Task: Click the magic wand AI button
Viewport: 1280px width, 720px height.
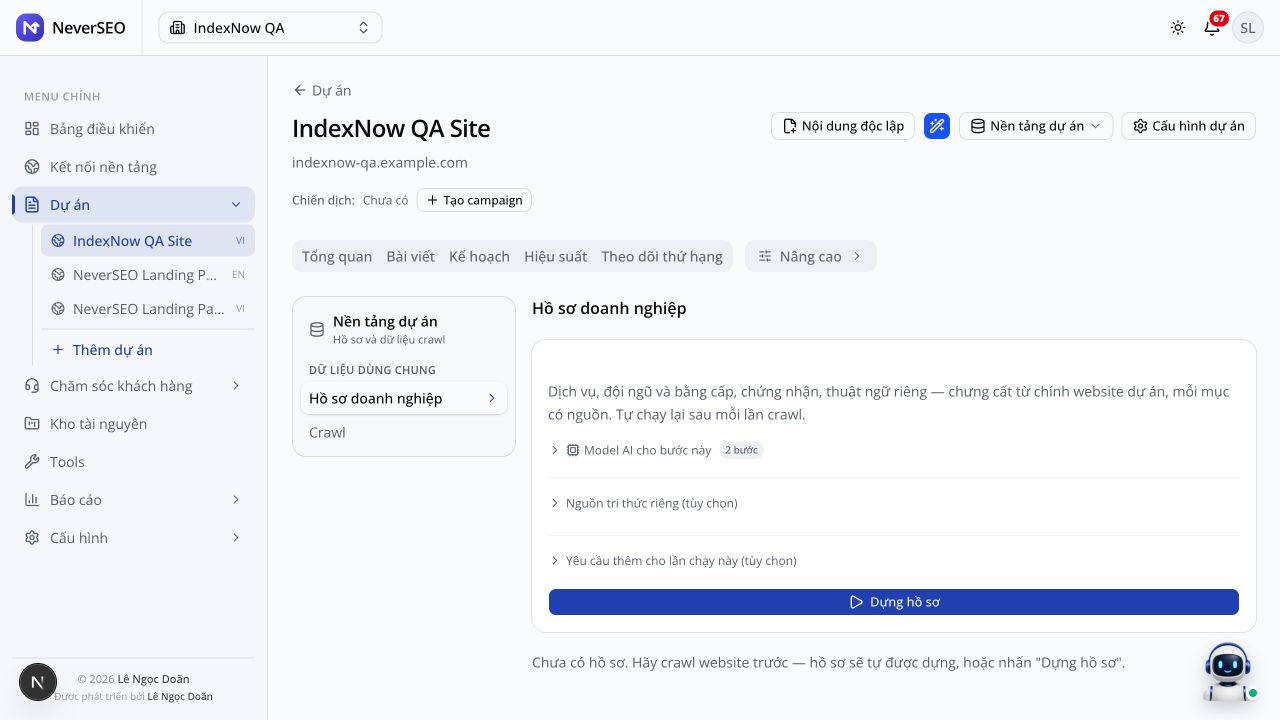Action: 937,126
